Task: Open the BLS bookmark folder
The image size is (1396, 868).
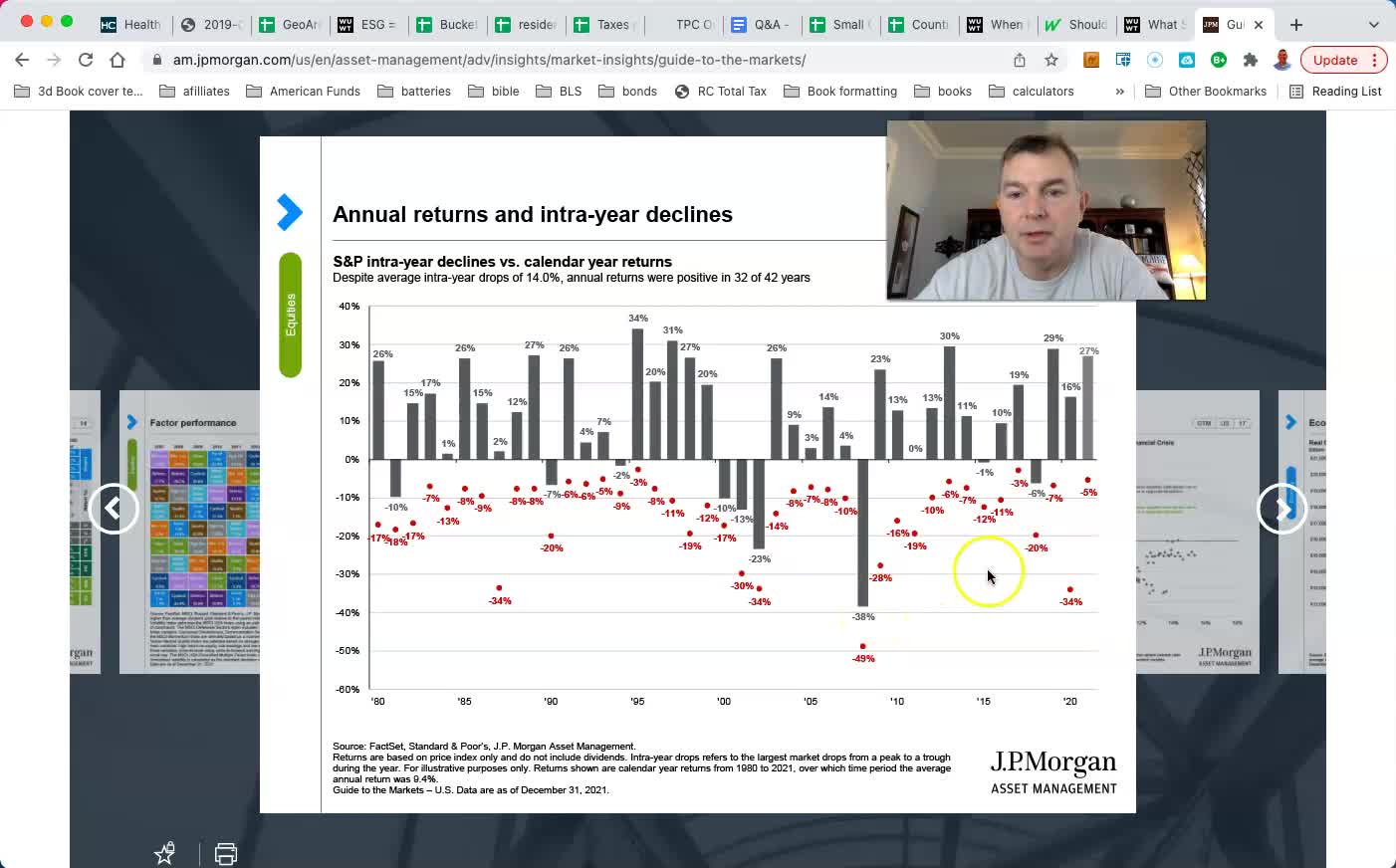Action: pyautogui.click(x=559, y=91)
